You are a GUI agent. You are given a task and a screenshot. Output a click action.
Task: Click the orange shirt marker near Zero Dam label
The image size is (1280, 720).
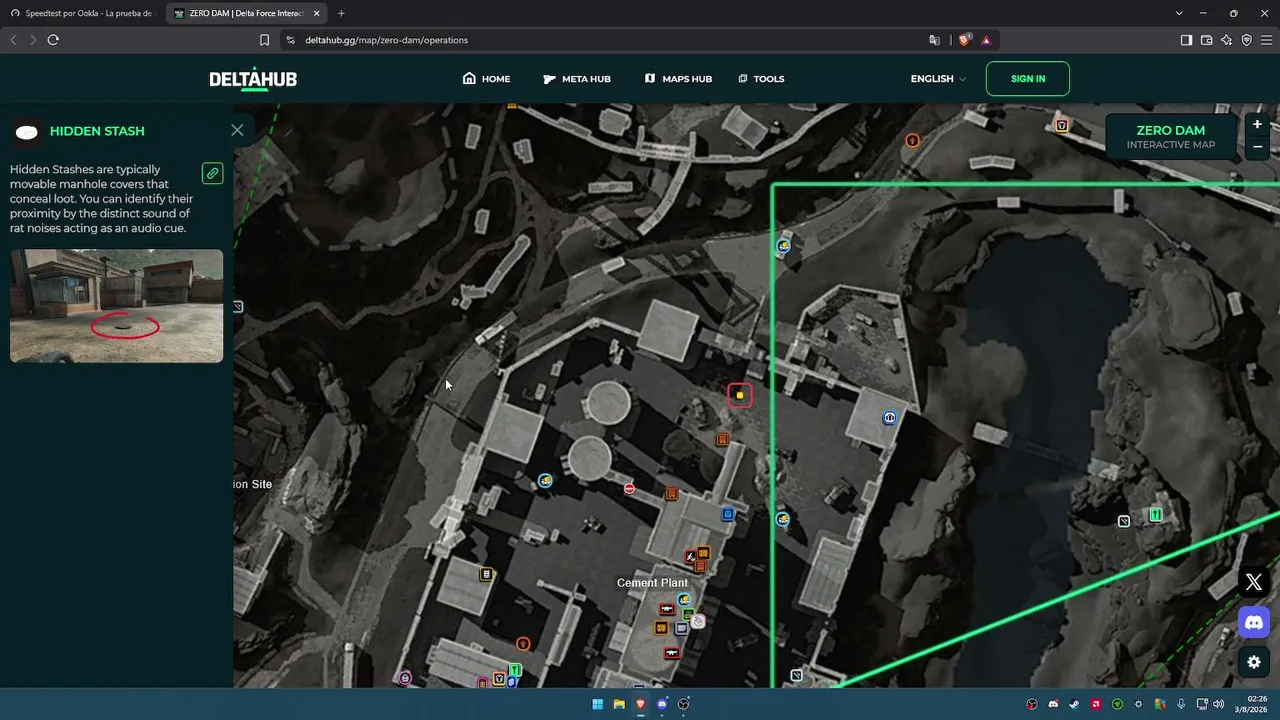click(1062, 125)
